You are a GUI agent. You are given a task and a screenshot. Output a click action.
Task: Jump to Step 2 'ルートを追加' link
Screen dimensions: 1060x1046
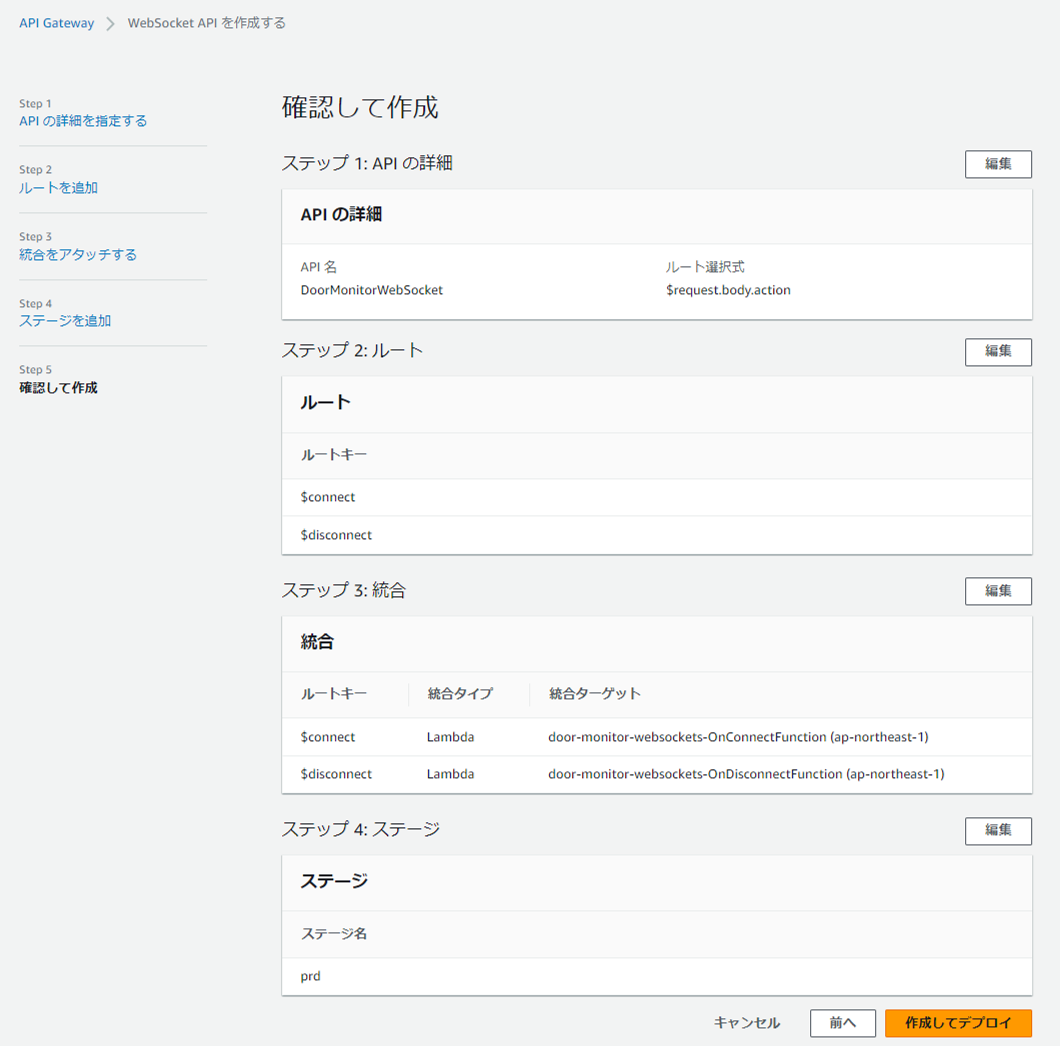click(58, 188)
